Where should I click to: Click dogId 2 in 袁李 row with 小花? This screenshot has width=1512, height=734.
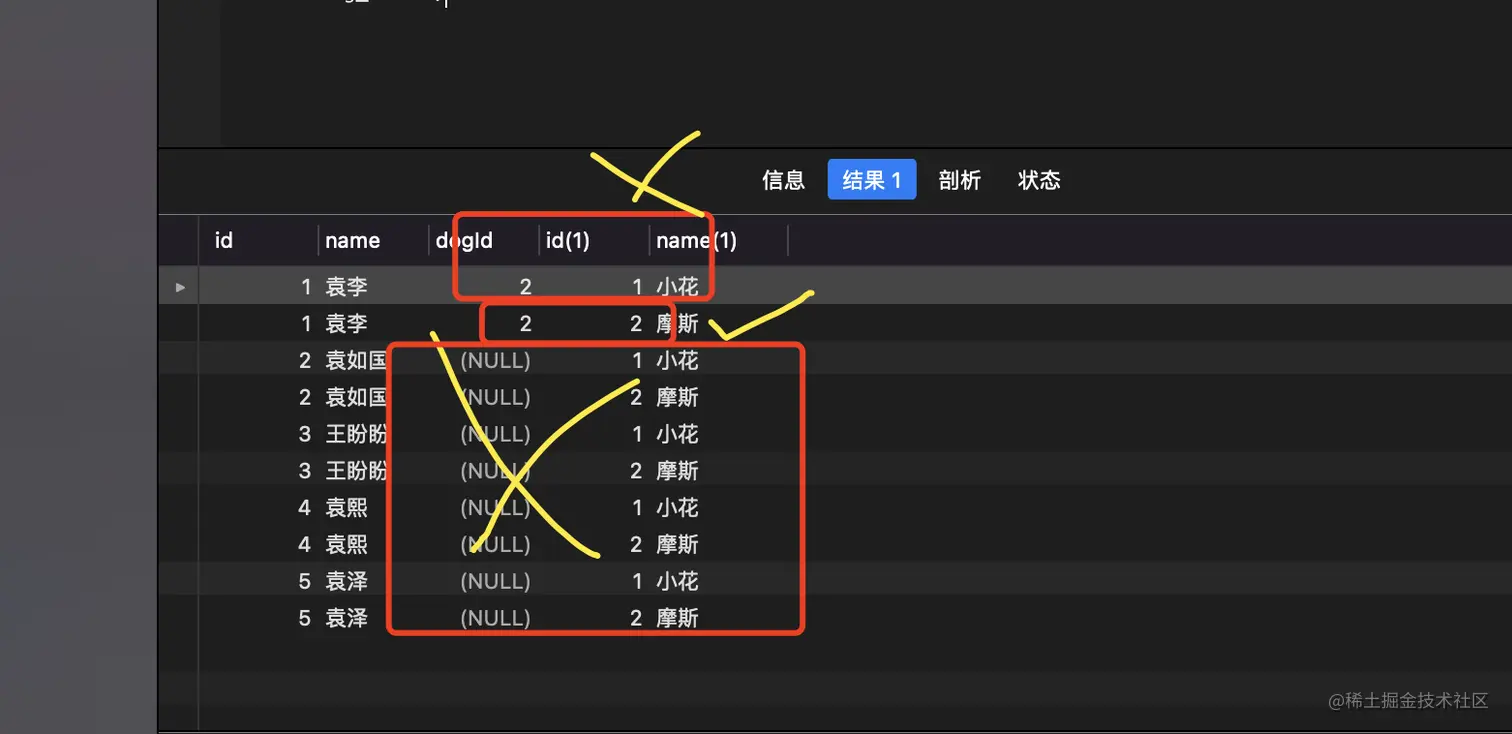point(525,287)
